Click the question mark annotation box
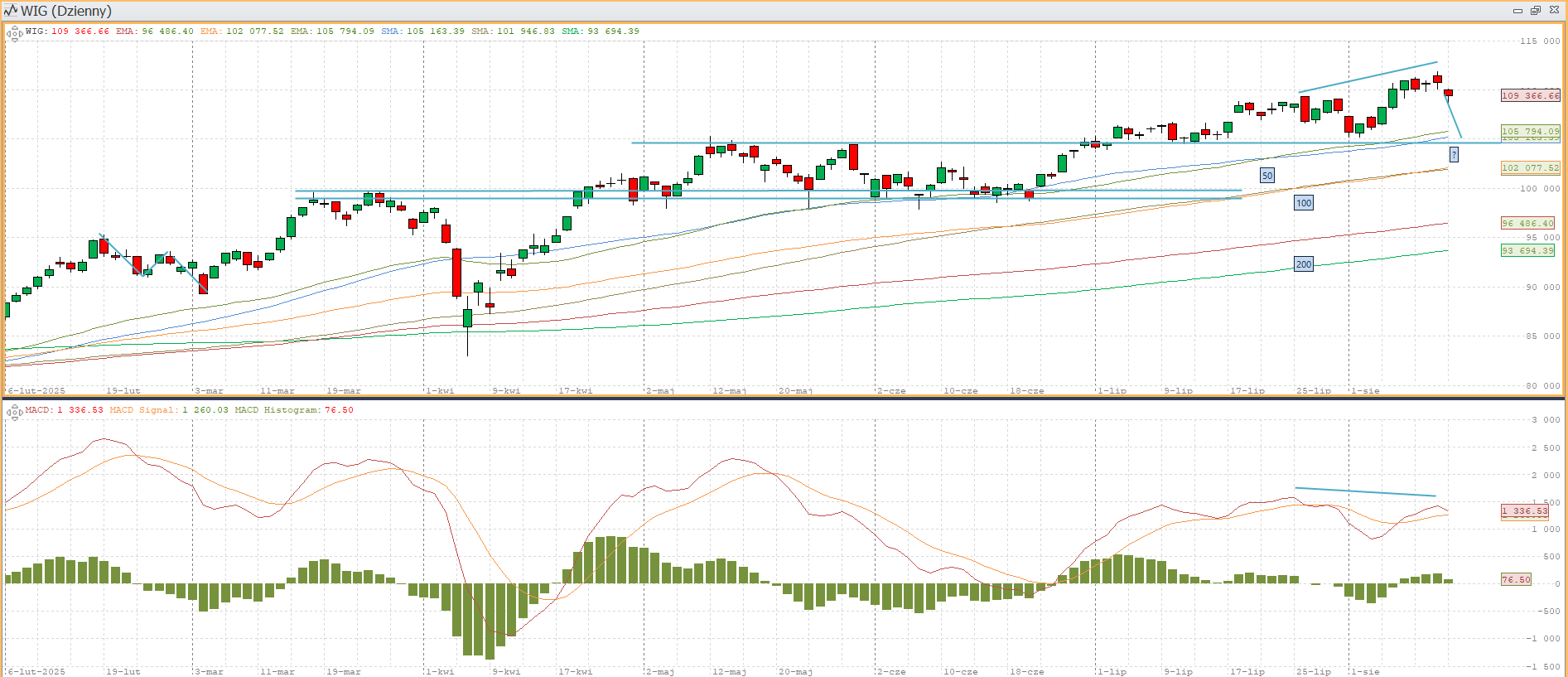 [1453, 155]
